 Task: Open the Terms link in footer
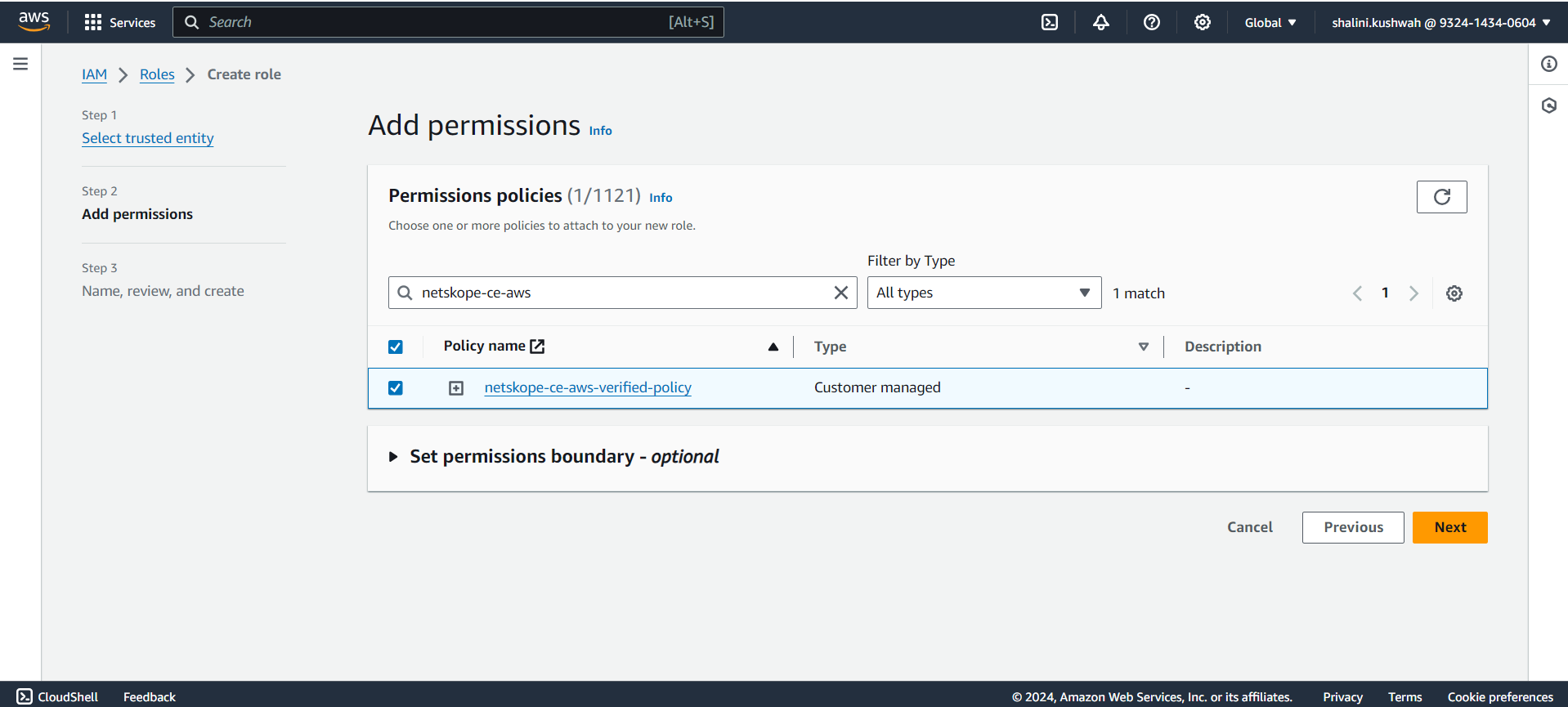coord(1404,696)
